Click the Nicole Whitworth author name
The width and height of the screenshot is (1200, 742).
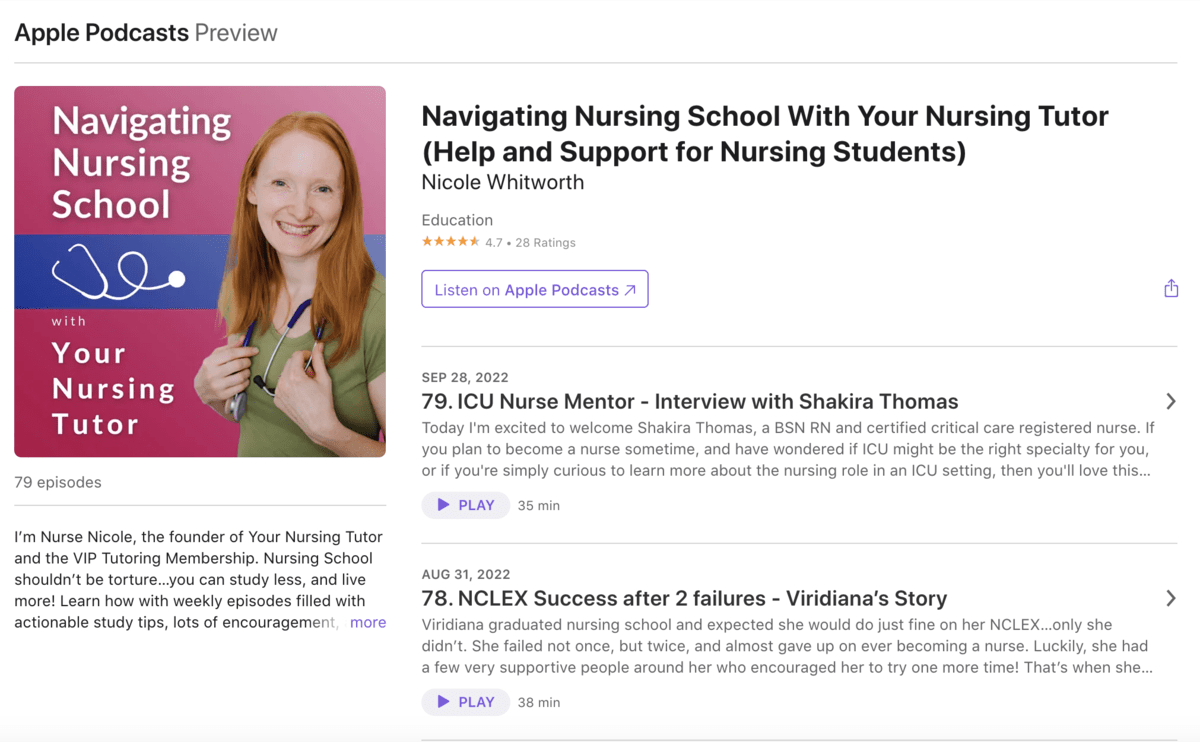click(x=502, y=182)
